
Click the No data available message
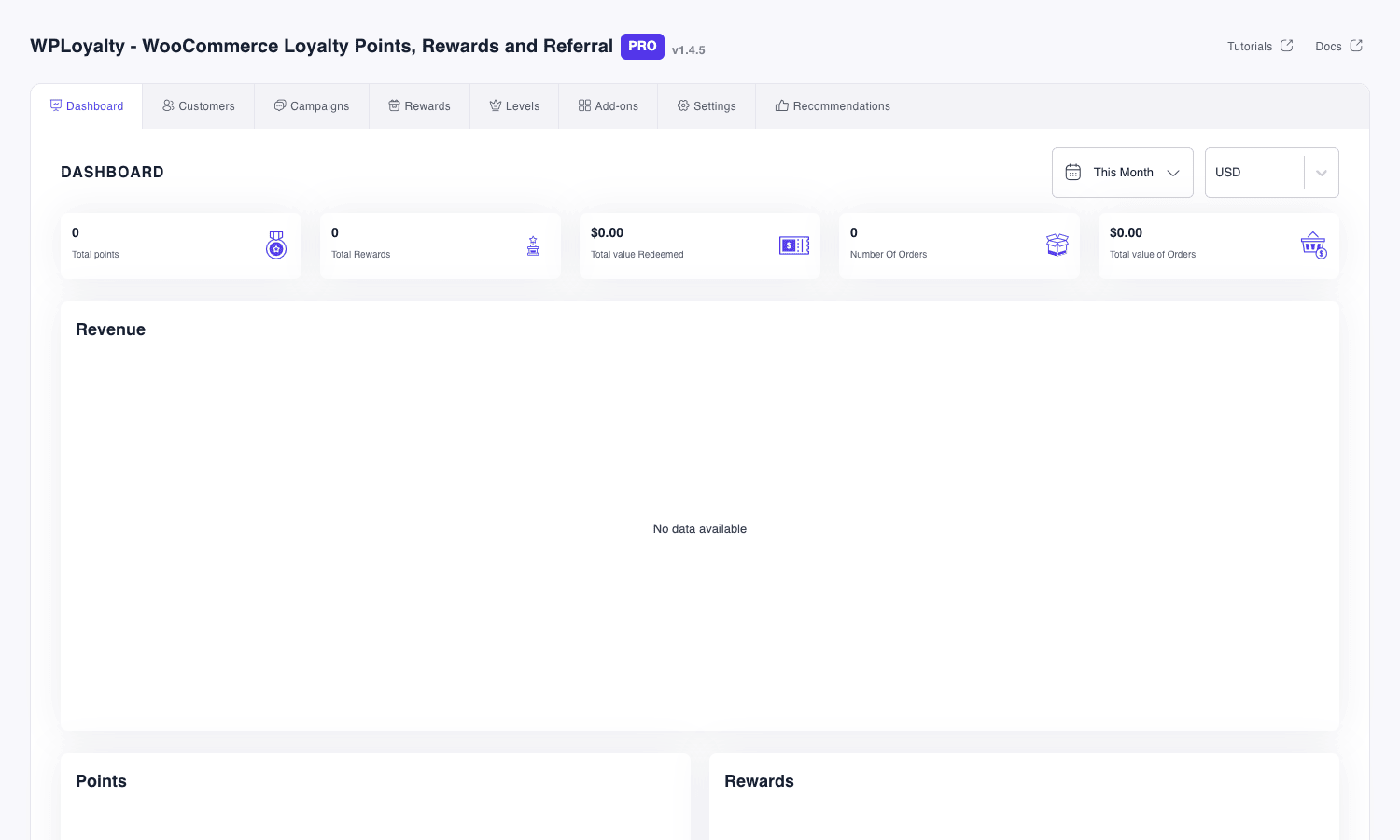tap(700, 529)
